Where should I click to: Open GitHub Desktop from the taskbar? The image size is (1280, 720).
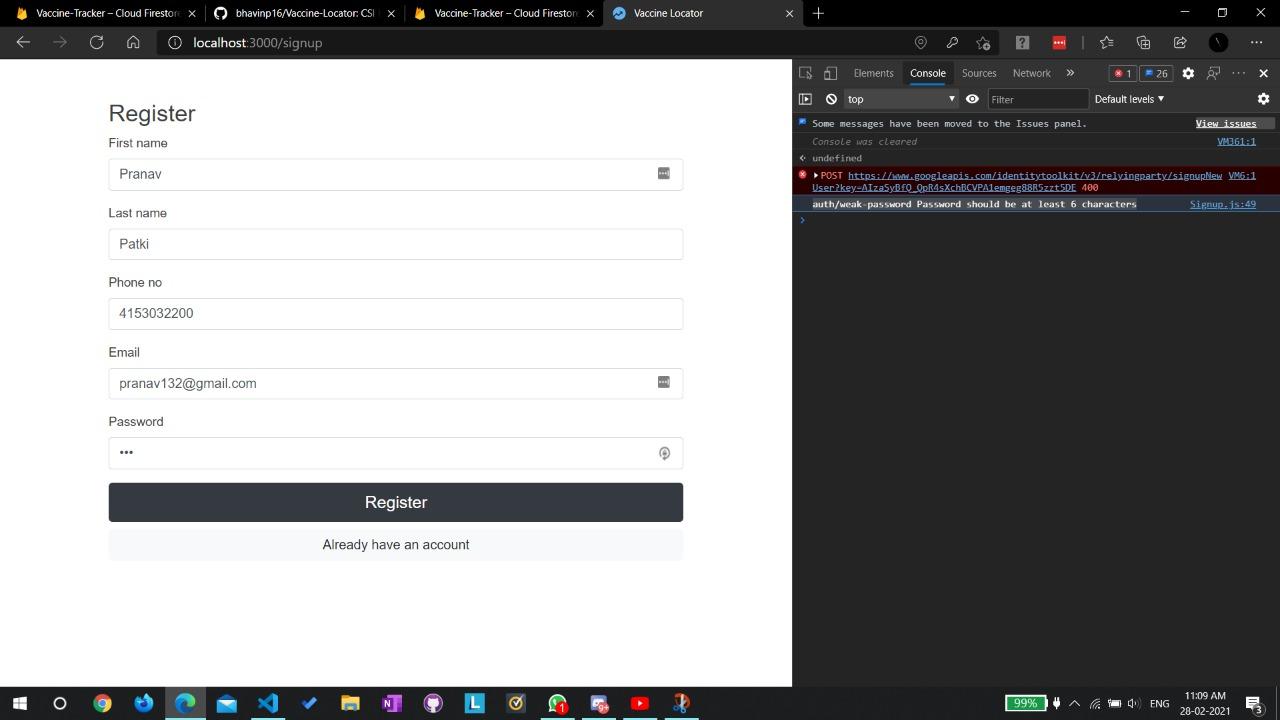coord(433,703)
